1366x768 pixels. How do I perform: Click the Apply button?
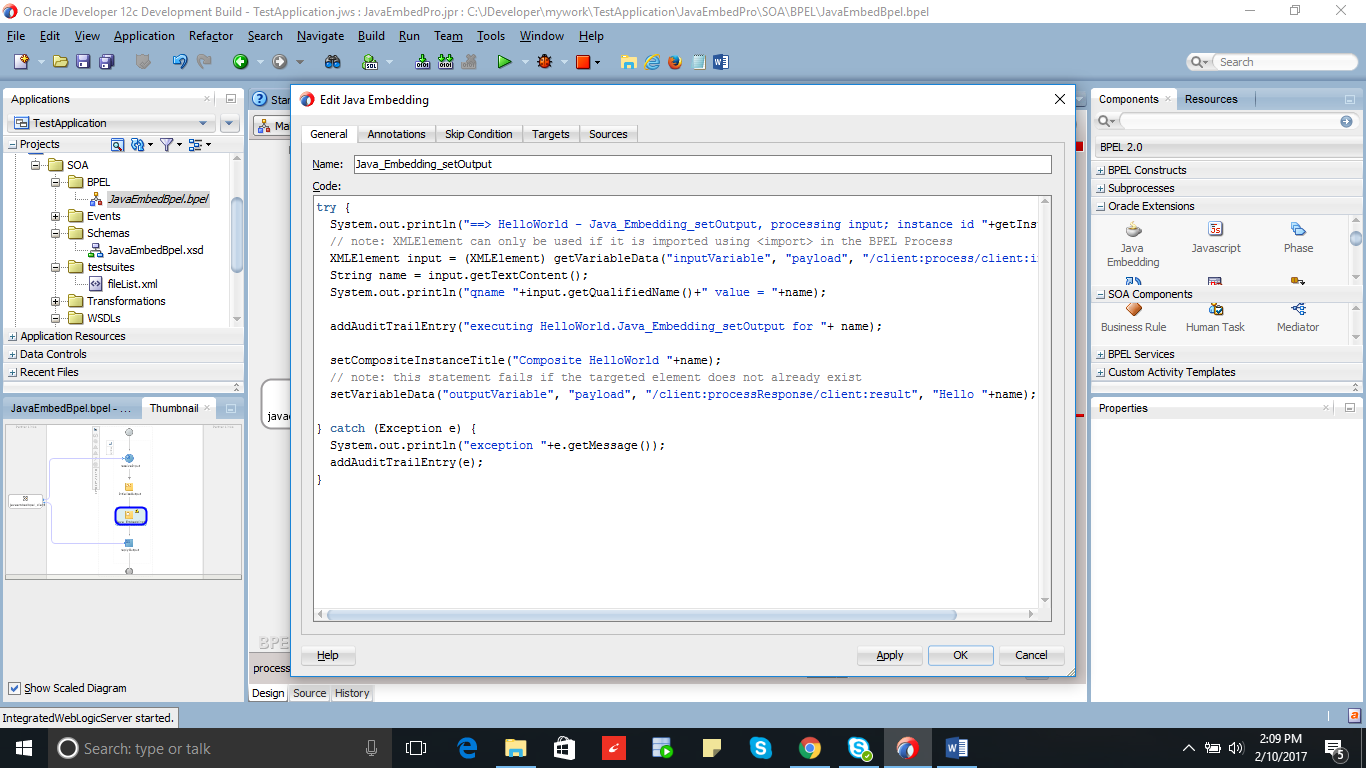point(889,655)
